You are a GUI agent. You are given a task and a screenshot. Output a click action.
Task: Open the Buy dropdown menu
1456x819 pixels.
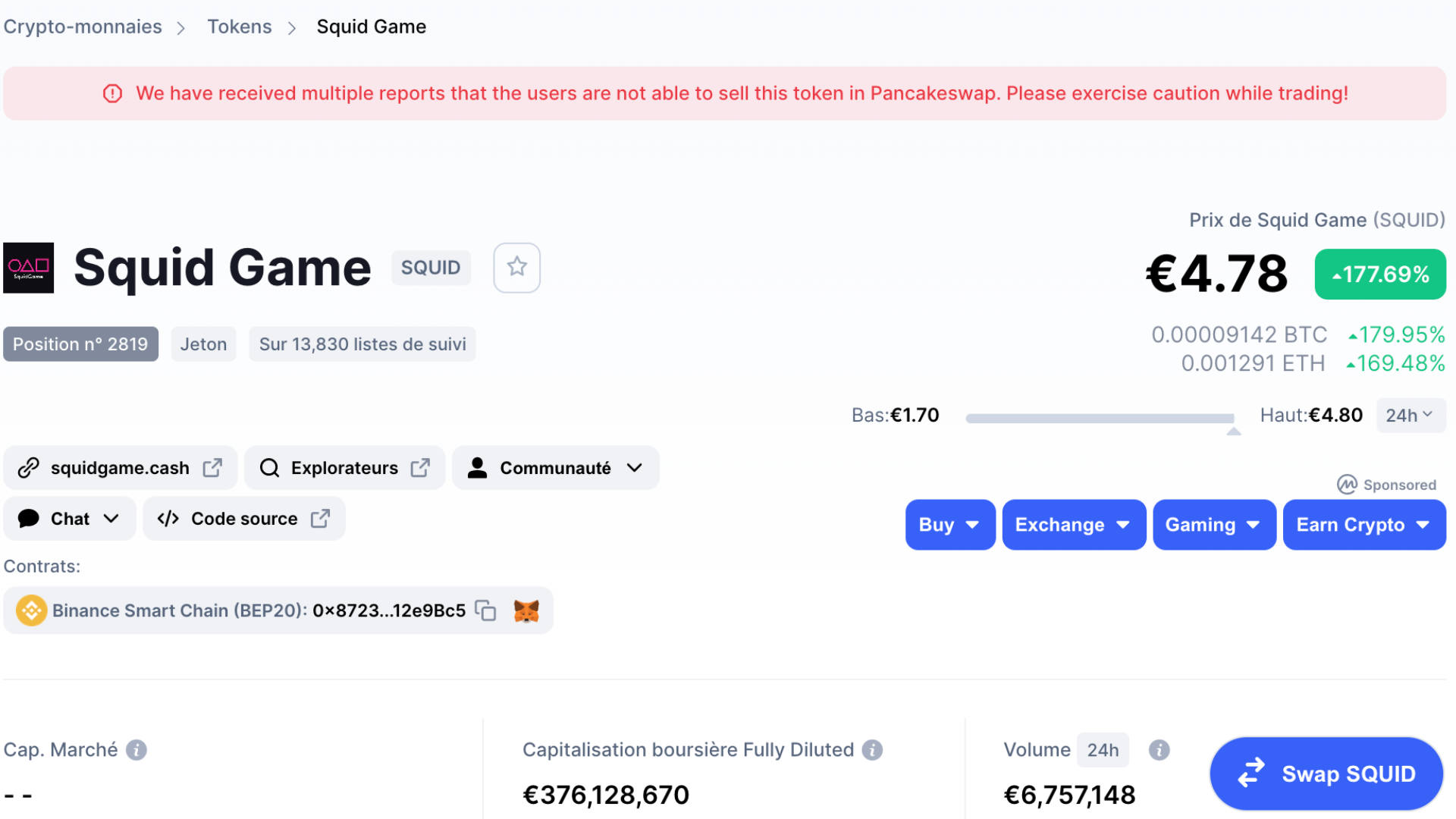(x=949, y=525)
